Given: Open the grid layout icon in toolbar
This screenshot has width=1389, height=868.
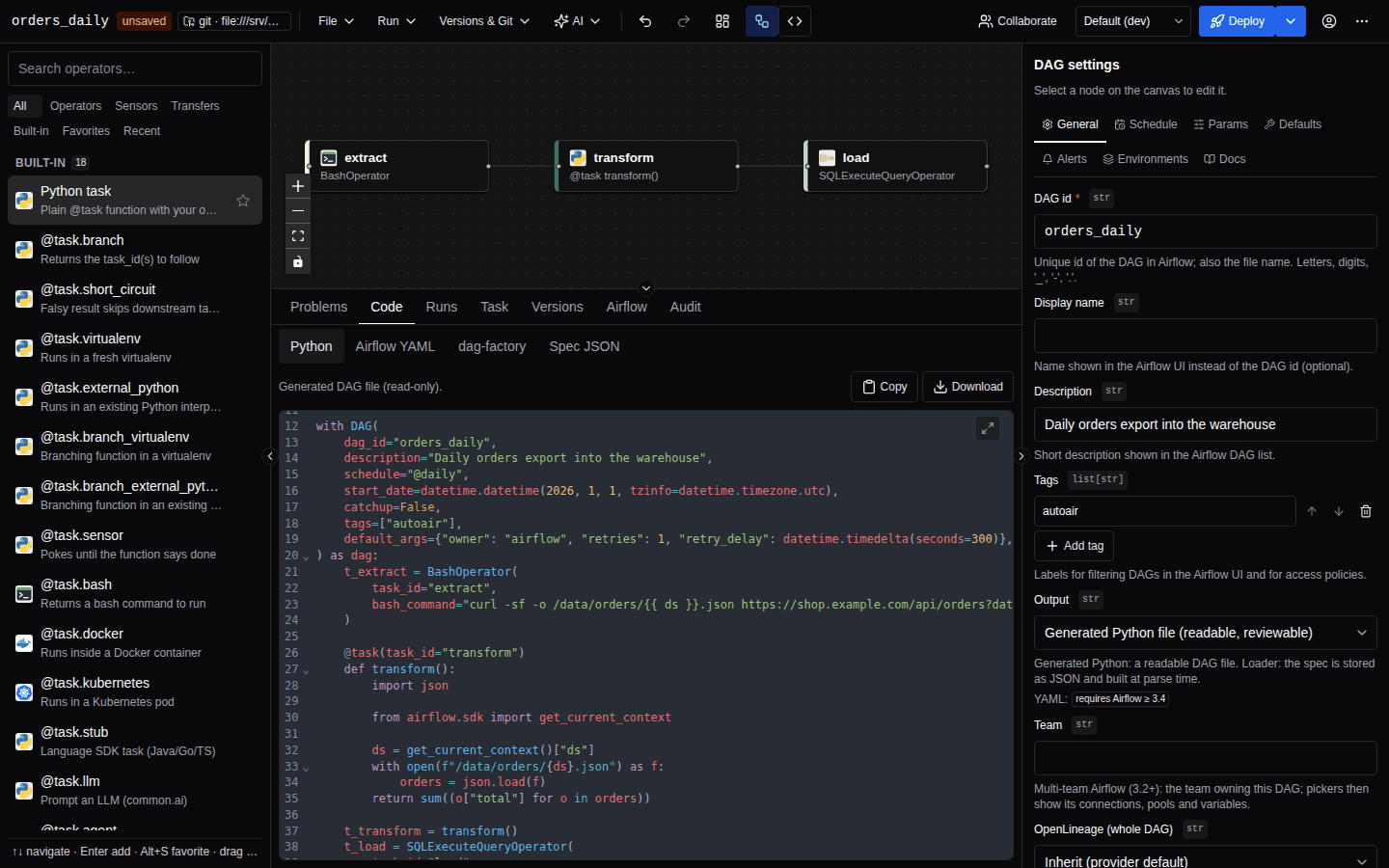Looking at the screenshot, I should [722, 21].
